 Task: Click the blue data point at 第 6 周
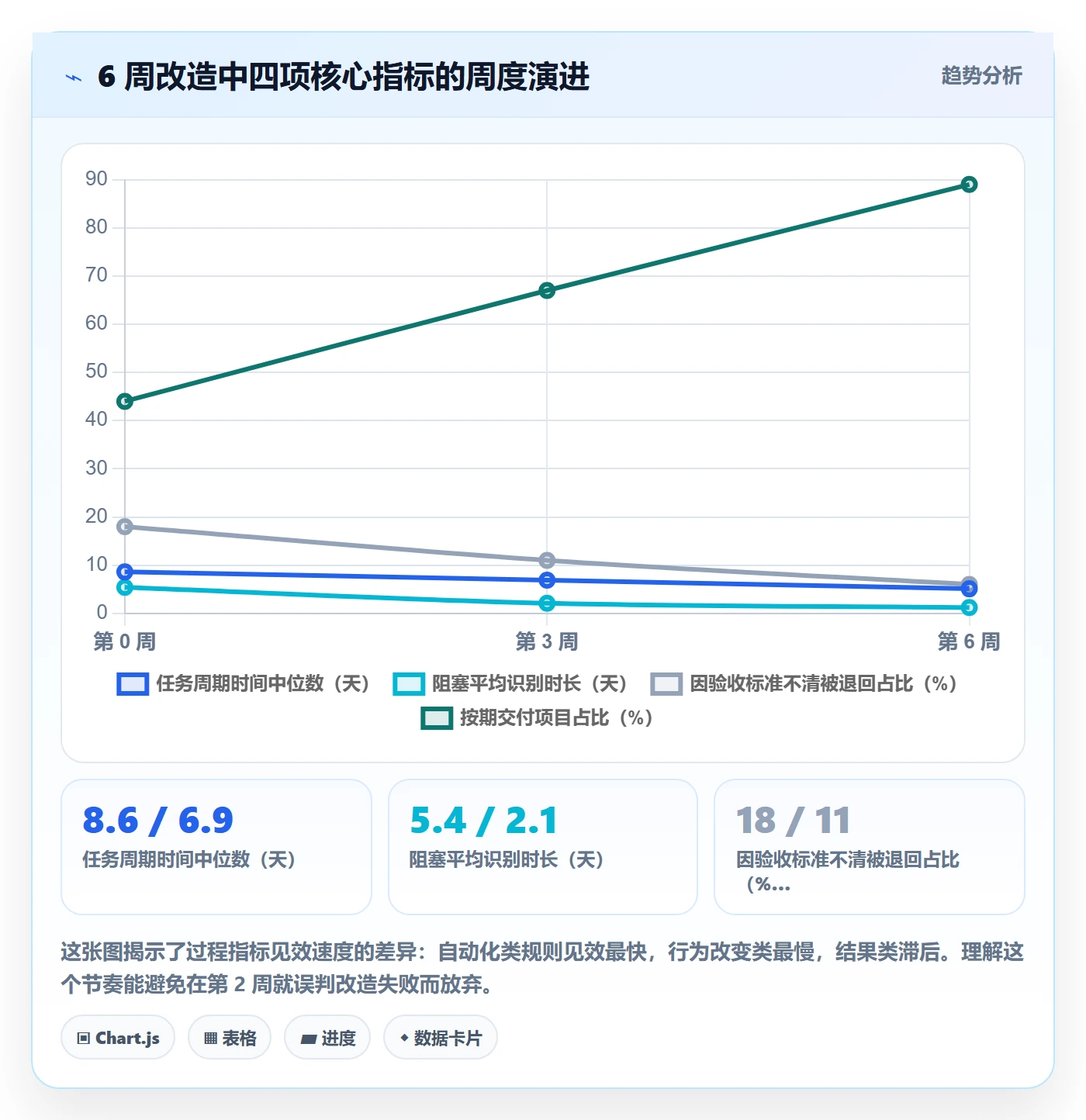point(969,589)
